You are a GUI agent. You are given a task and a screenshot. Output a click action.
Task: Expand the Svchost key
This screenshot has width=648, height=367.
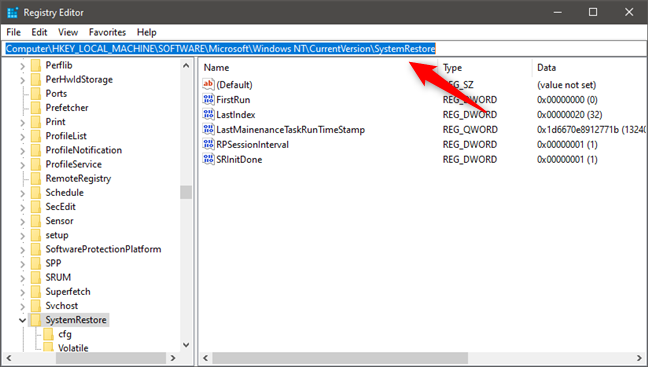coord(23,306)
